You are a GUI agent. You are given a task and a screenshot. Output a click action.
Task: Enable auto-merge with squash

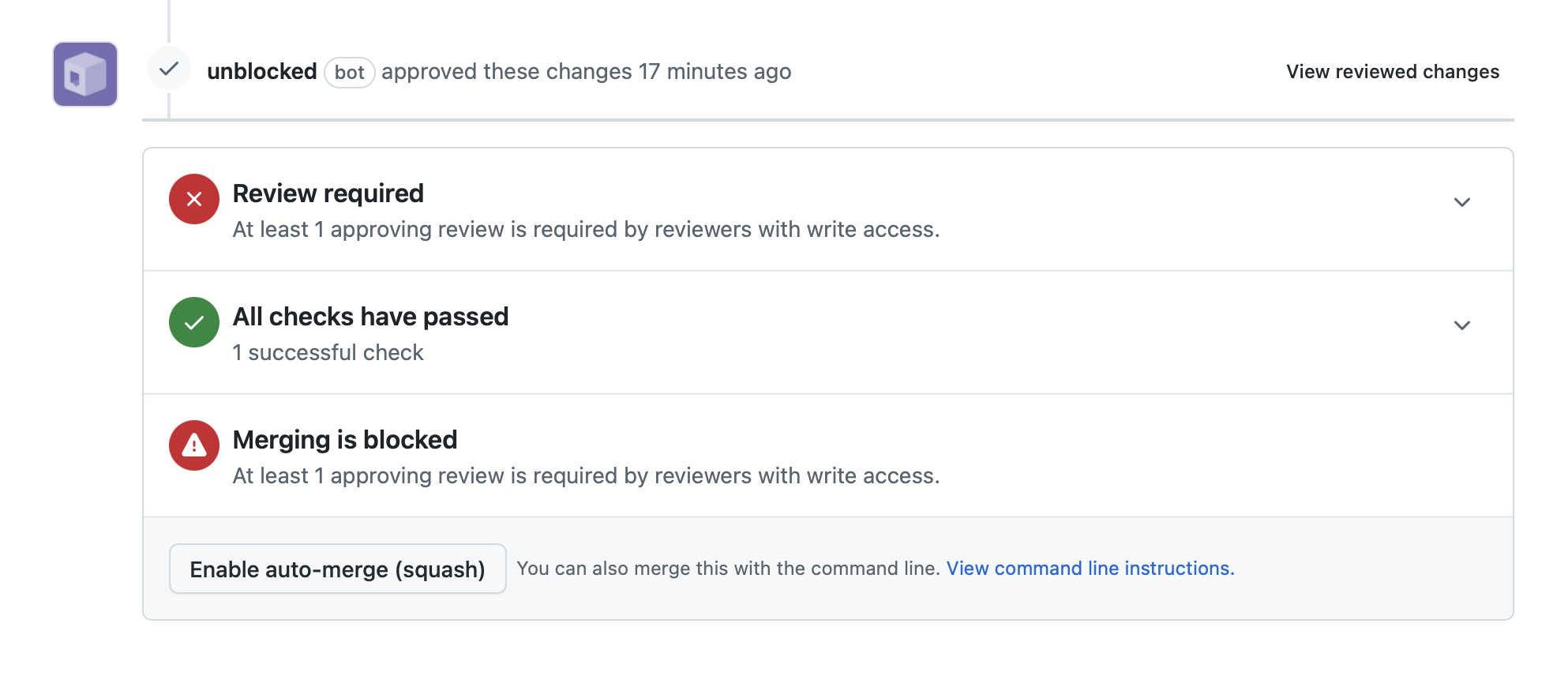pyautogui.click(x=337, y=569)
